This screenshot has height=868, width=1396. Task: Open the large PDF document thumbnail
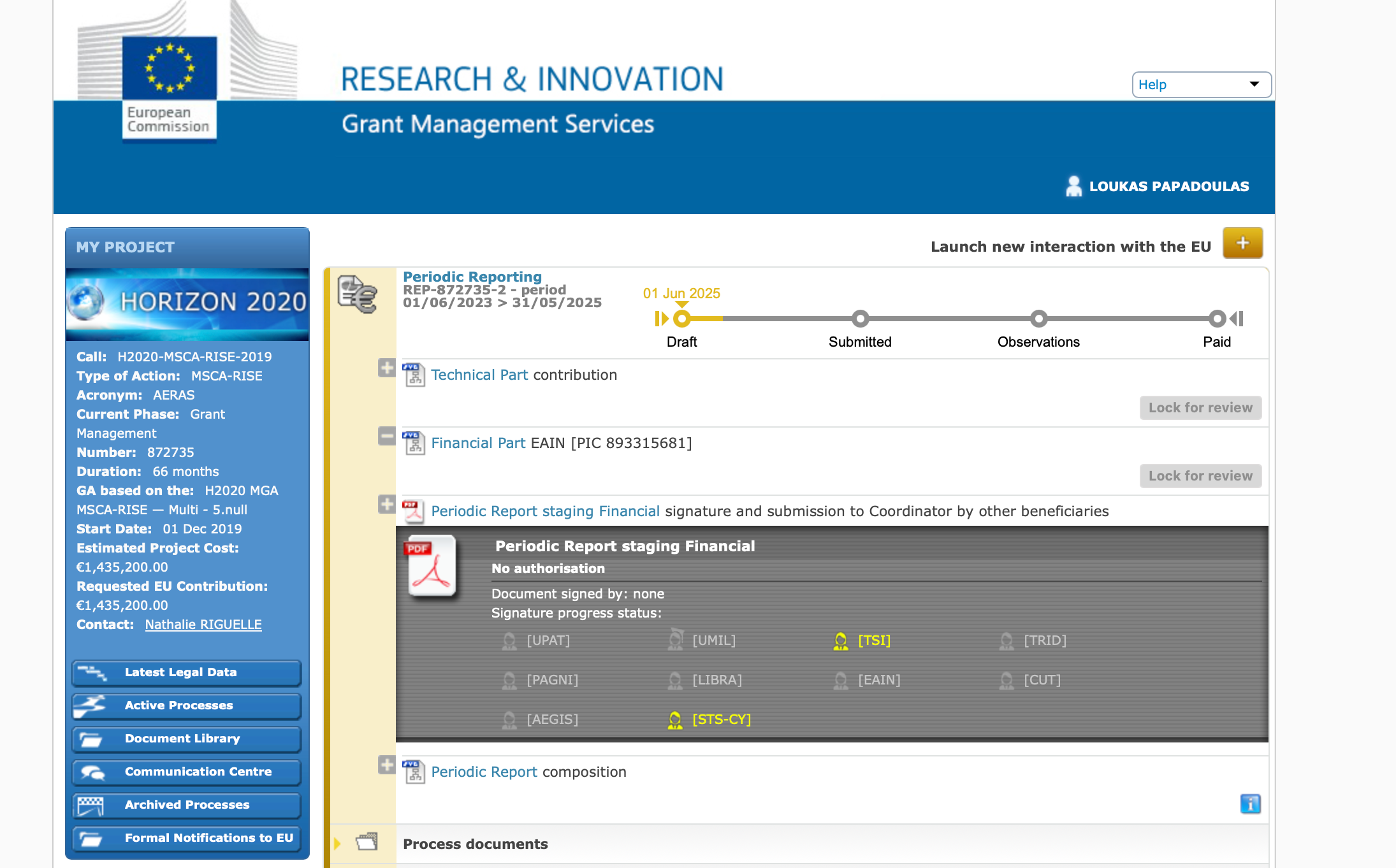click(432, 567)
